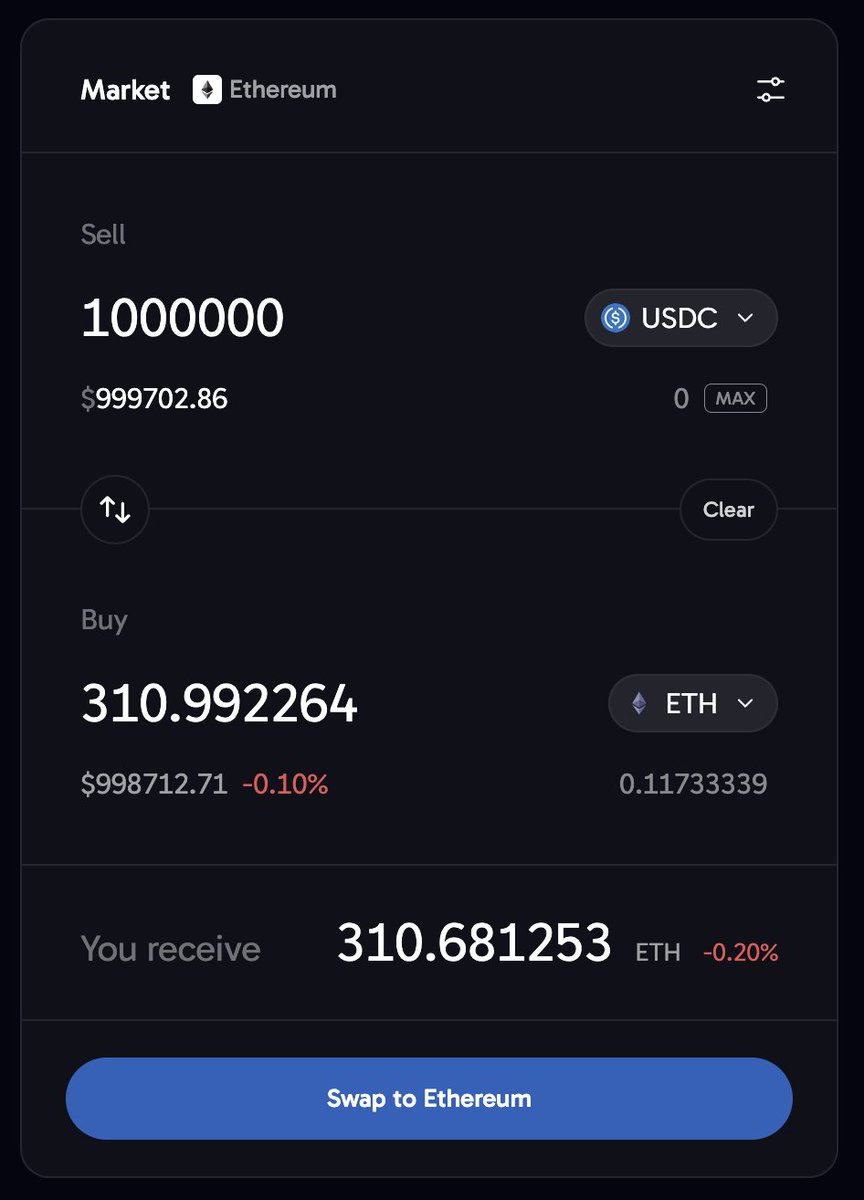864x1200 pixels.
Task: Click the -0.10% price impact text
Action: 285,784
